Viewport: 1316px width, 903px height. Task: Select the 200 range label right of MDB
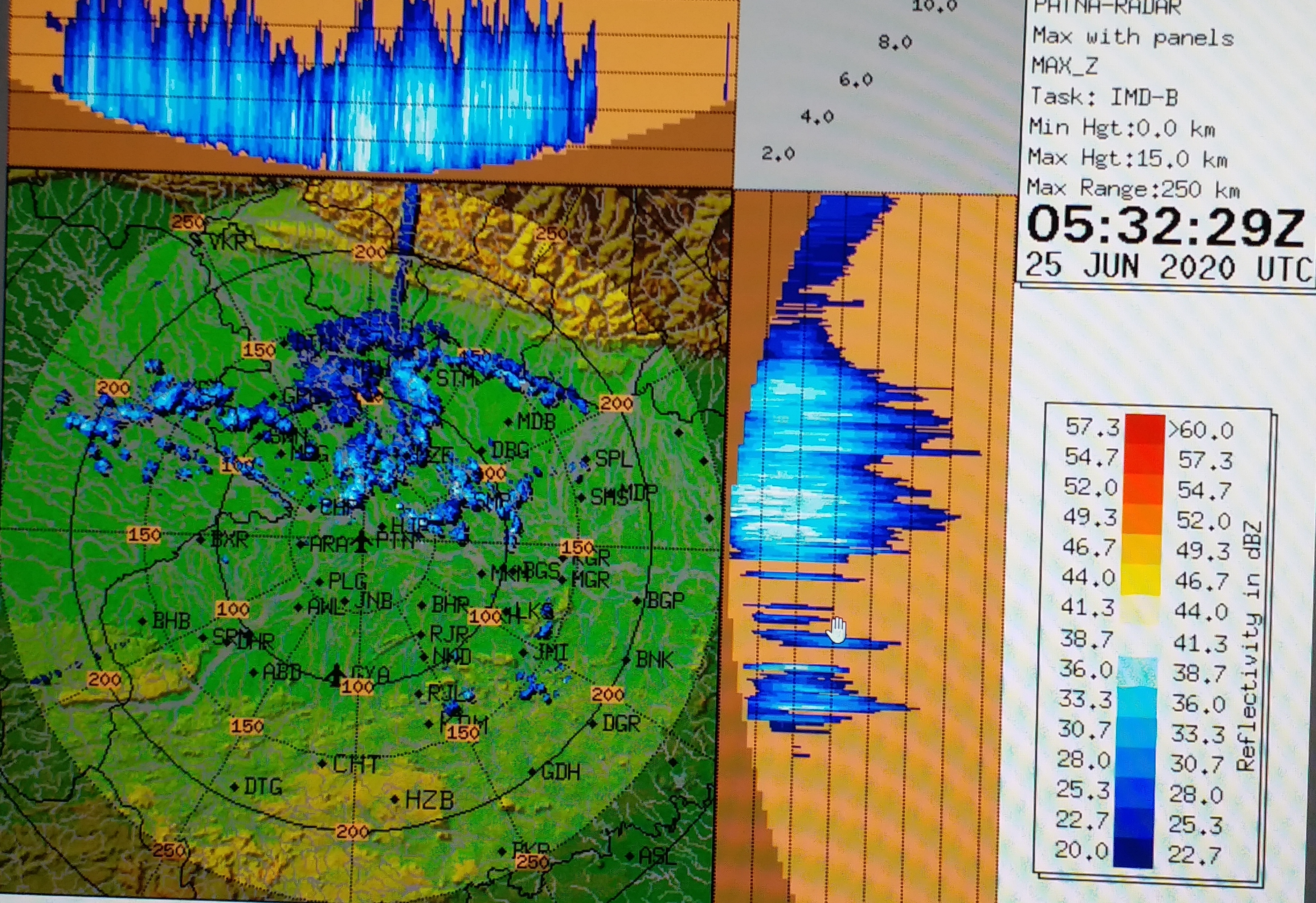click(x=616, y=403)
